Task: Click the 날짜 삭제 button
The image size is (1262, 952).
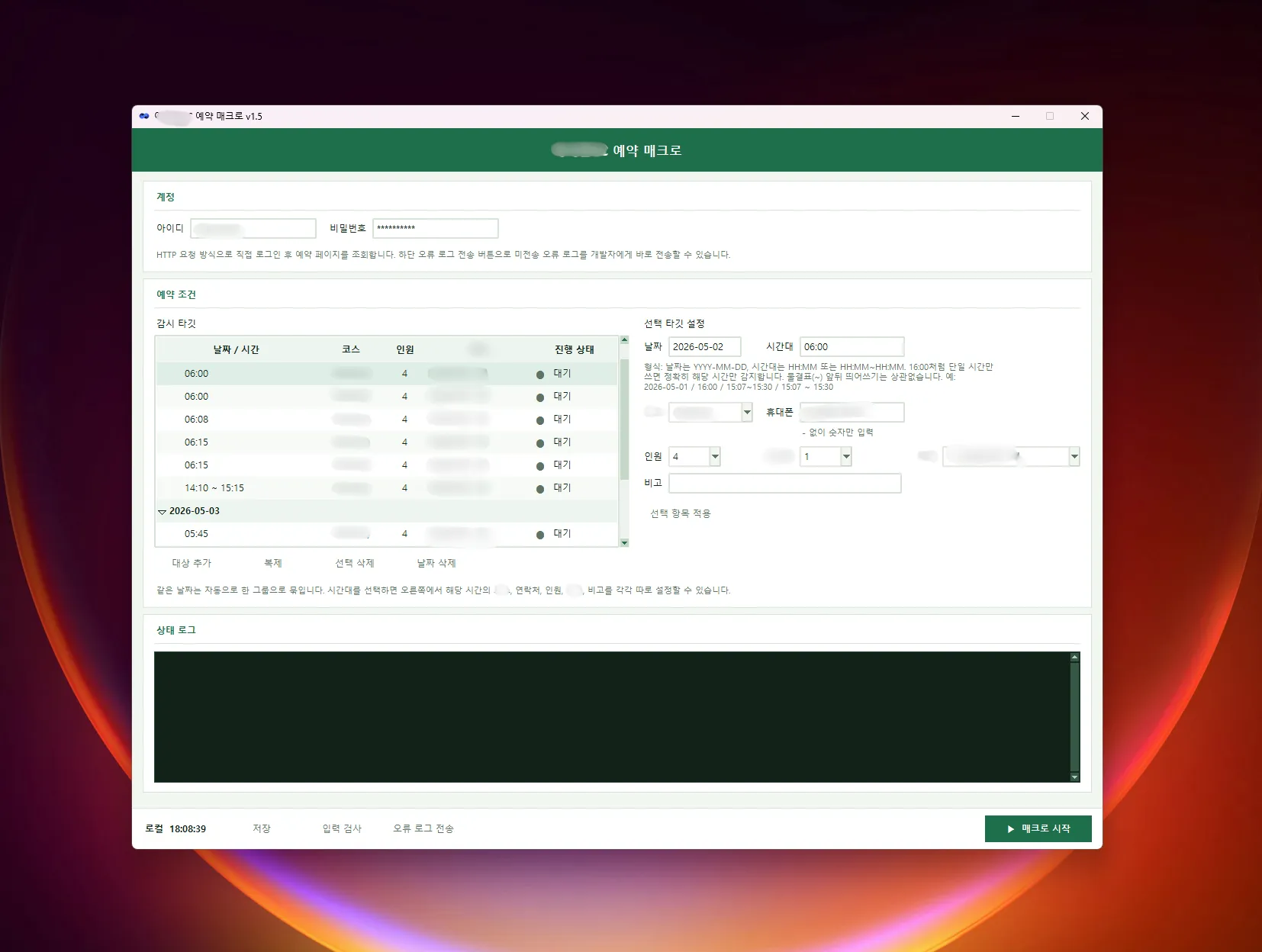Action: coord(436,563)
